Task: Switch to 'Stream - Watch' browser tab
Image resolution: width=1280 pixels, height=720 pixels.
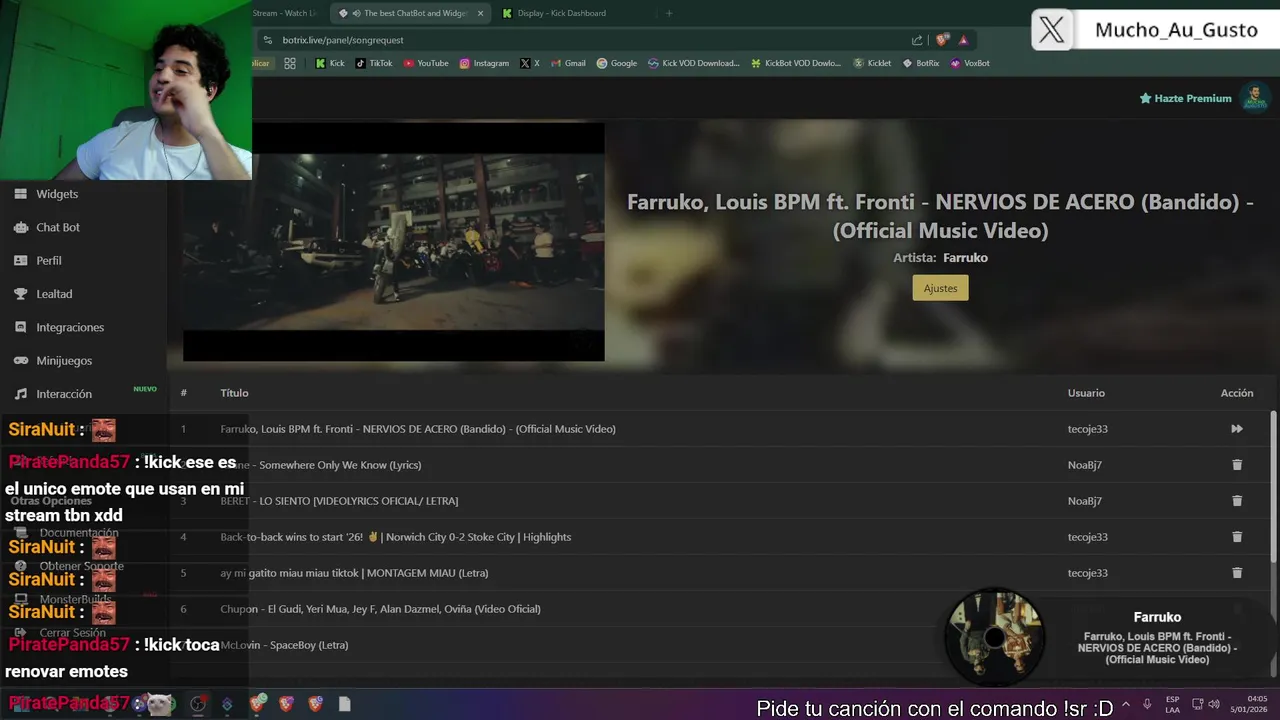Action: [284, 13]
